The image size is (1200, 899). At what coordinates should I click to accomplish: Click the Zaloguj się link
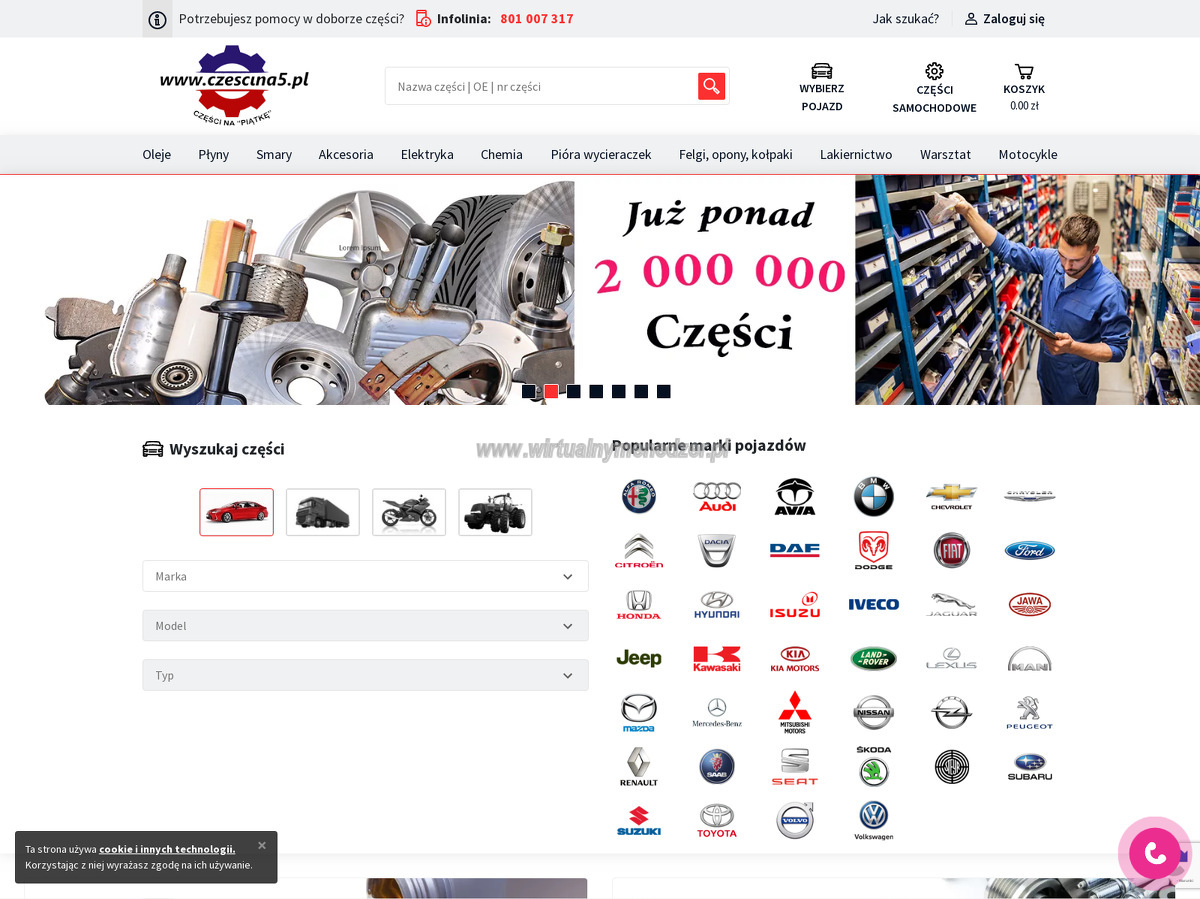[x=1005, y=19]
